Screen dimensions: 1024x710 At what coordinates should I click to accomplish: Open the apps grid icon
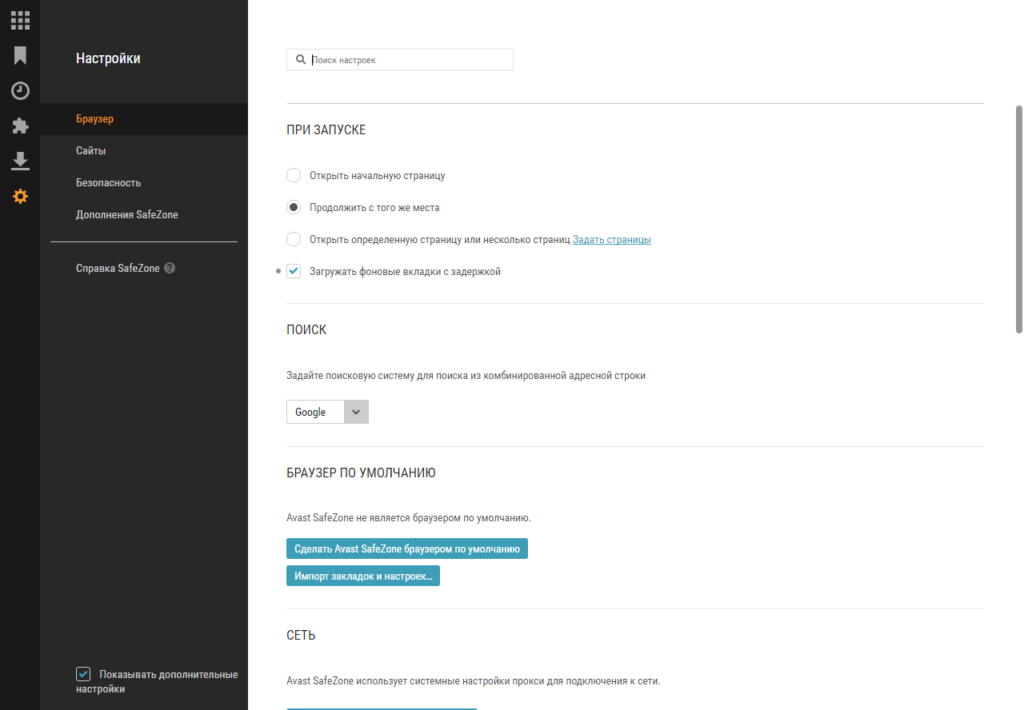(20, 20)
